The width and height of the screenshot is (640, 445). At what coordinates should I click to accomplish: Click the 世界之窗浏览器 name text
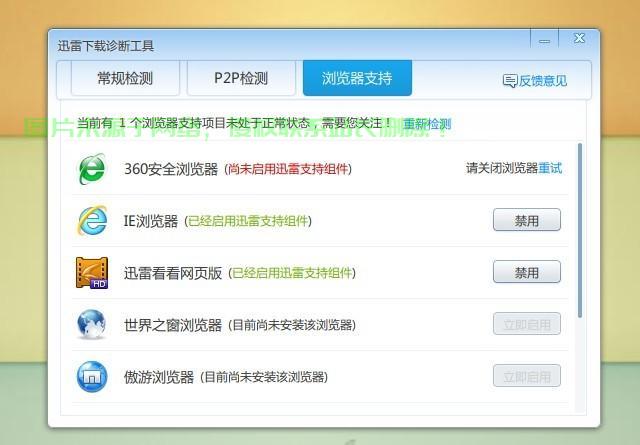[x=173, y=325]
